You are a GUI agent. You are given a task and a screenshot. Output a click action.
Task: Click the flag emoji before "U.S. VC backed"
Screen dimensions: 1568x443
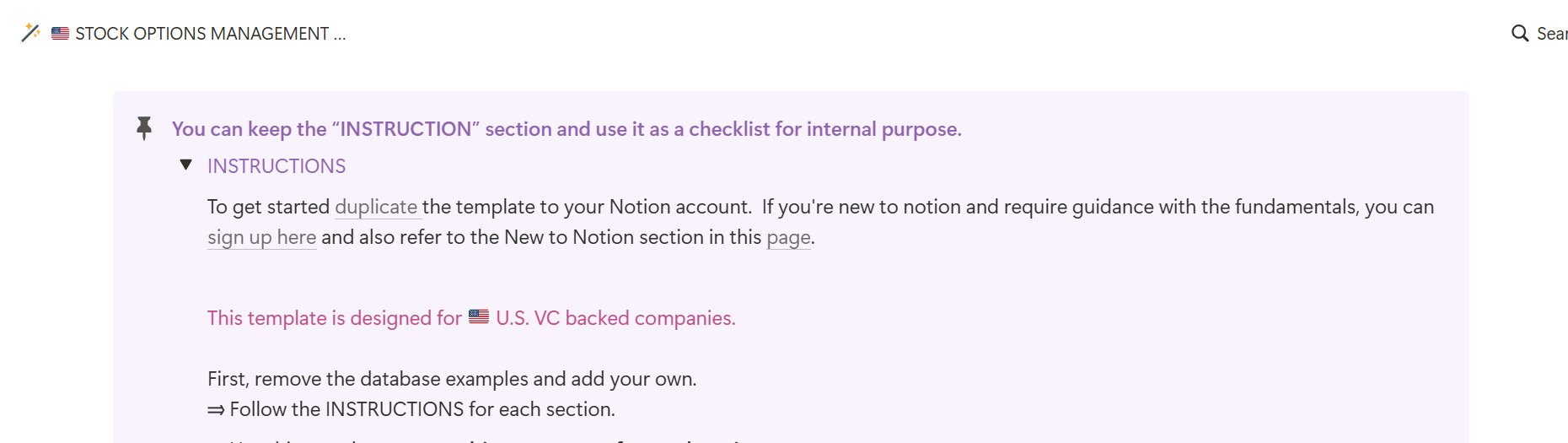479,317
